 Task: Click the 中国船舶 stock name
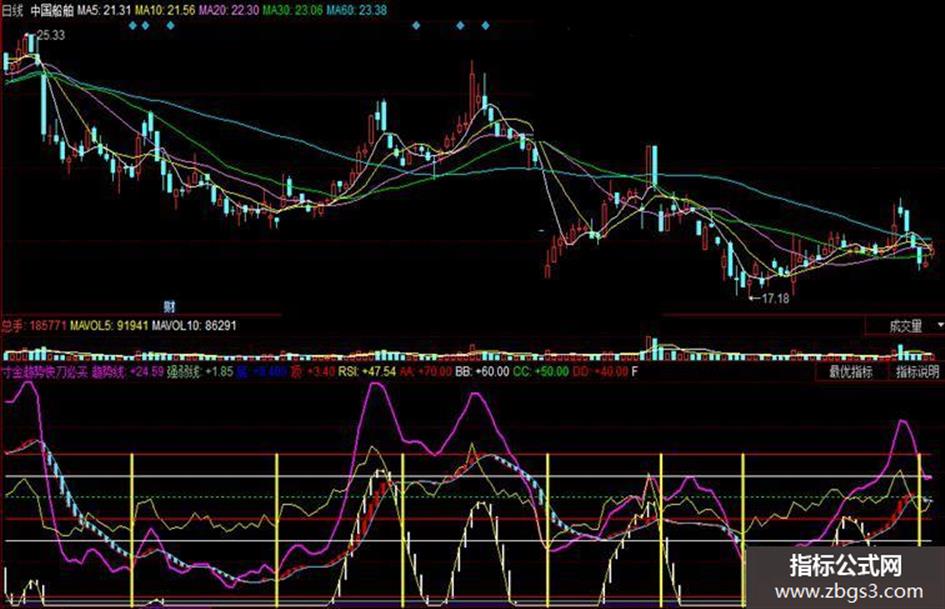(x=51, y=10)
